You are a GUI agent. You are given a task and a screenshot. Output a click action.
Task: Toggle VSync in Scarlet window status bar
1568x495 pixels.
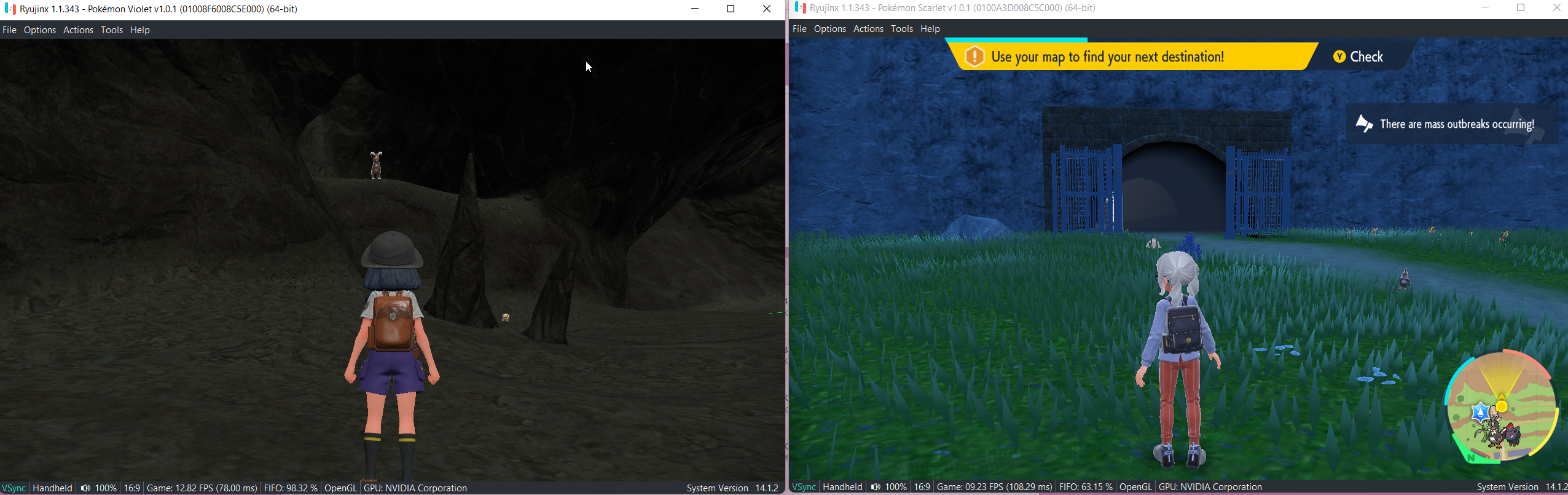pyautogui.click(x=804, y=487)
